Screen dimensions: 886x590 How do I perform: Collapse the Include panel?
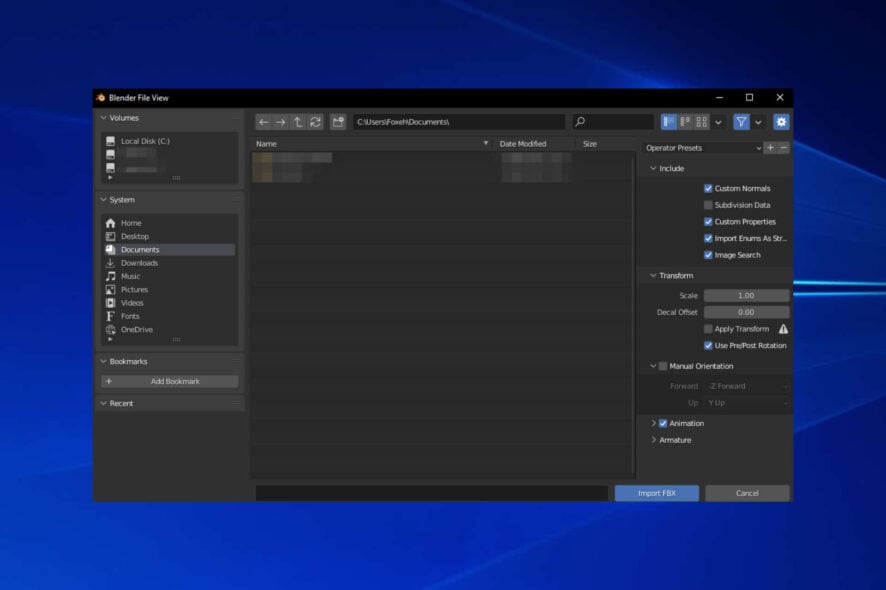coord(653,168)
